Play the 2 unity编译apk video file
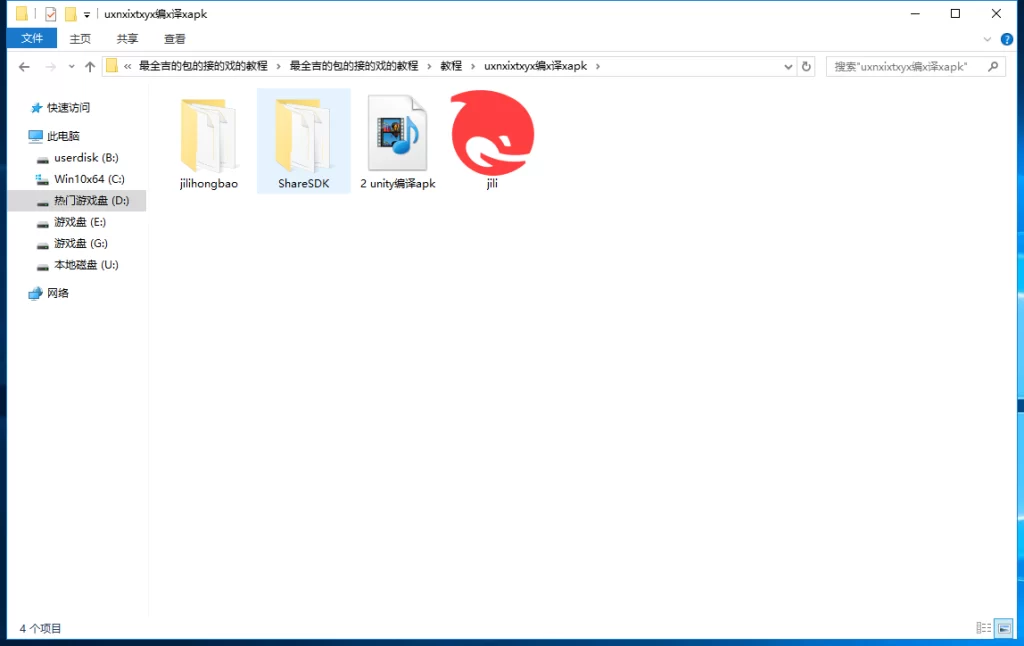The height and width of the screenshot is (646, 1024). pyautogui.click(x=397, y=130)
